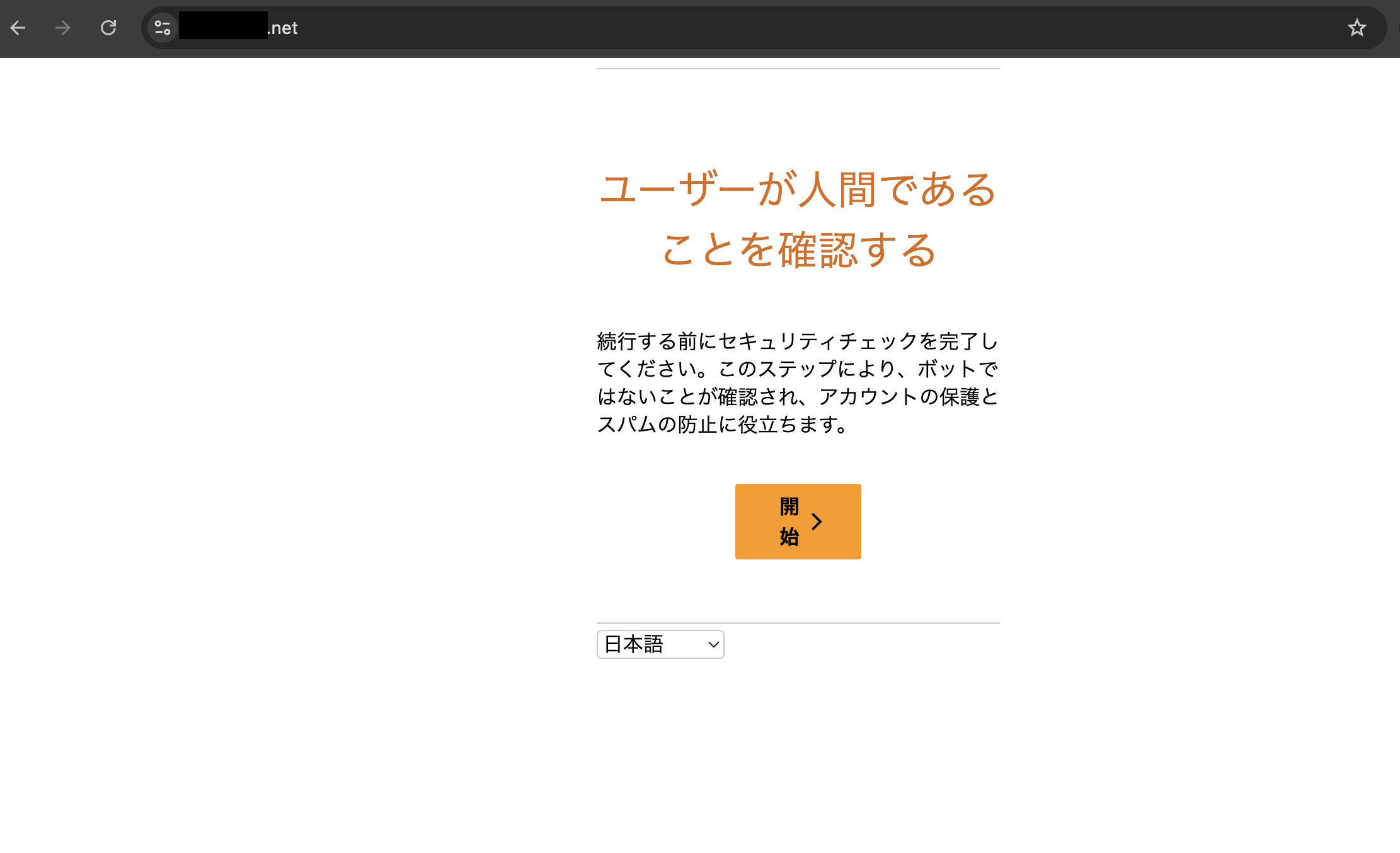Click the browser back arrow
Image resolution: width=1400 pixels, height=853 pixels.
(18, 28)
